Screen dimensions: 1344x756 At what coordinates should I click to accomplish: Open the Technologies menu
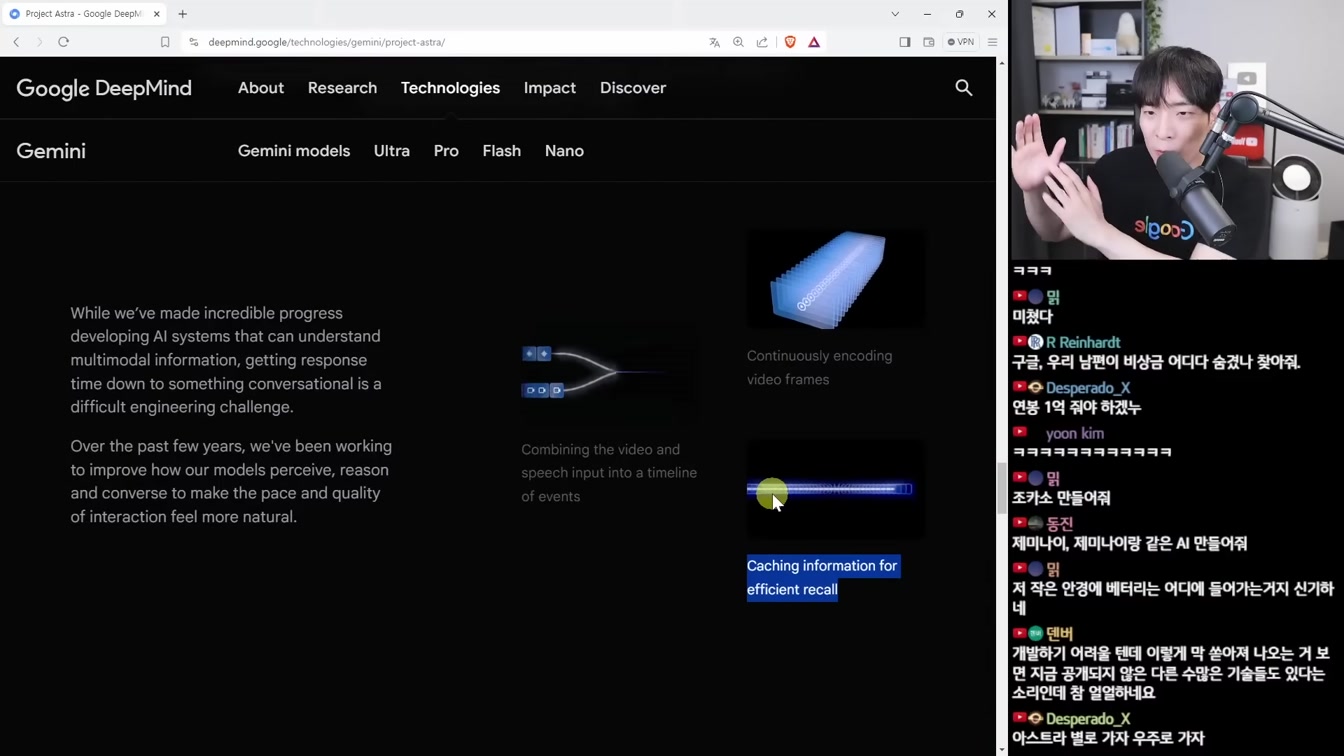pyautogui.click(x=450, y=88)
